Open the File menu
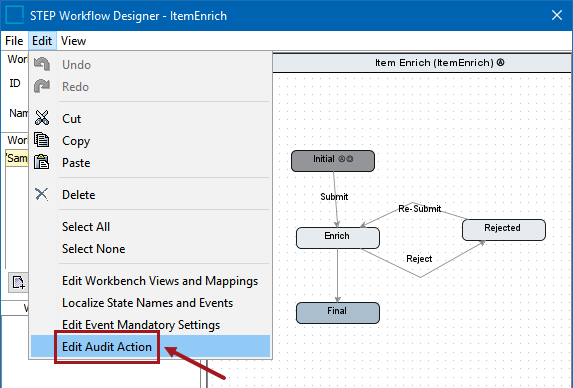 (14, 41)
